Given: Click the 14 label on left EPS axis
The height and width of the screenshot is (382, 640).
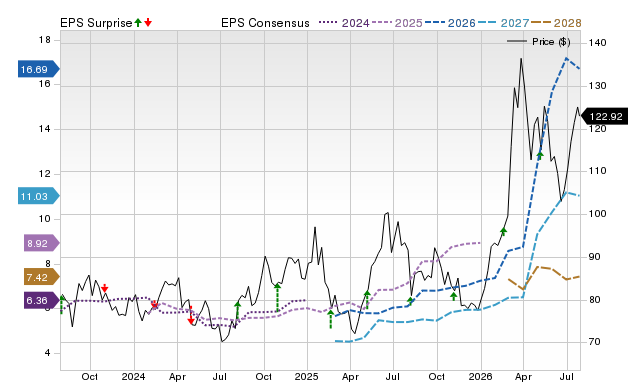Looking at the screenshot, I should pyautogui.click(x=45, y=129).
